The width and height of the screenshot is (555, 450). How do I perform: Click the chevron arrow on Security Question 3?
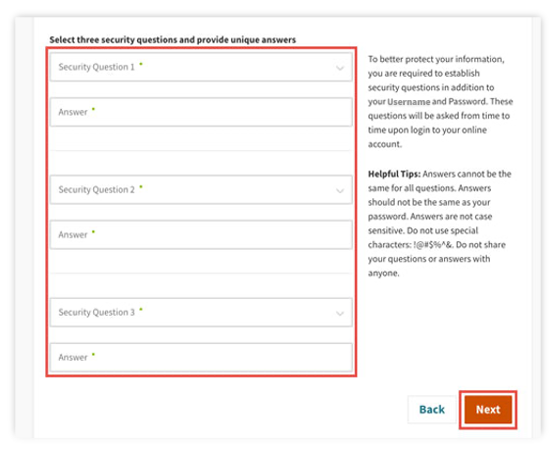[x=340, y=313]
